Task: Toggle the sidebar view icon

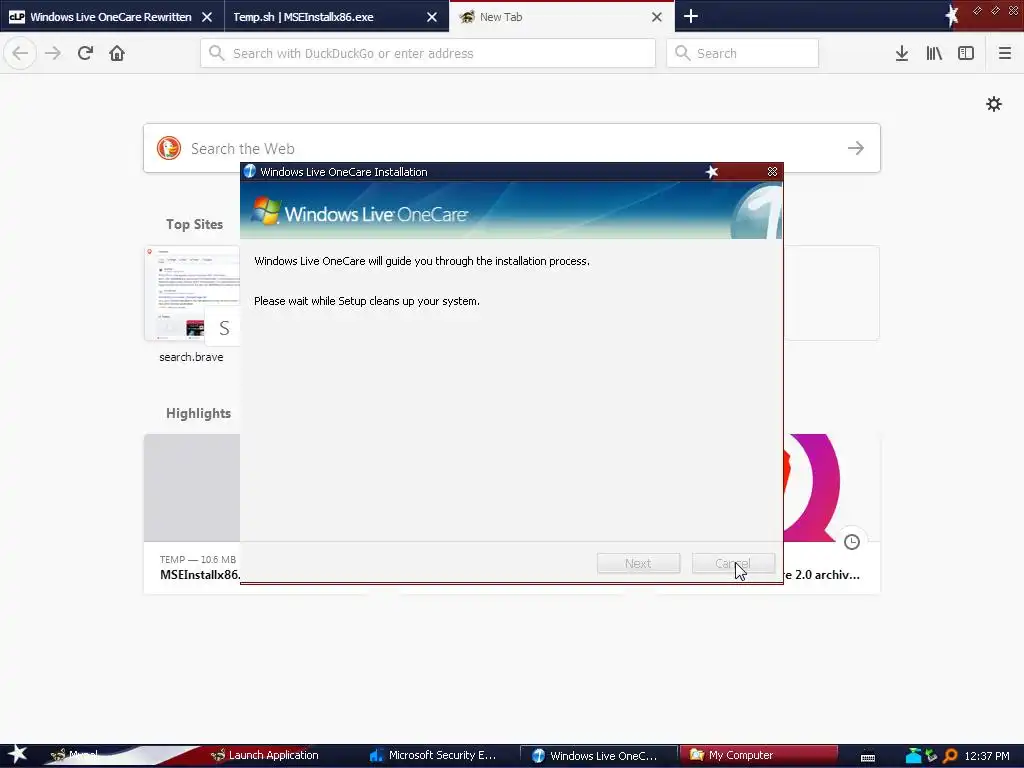Action: click(x=966, y=53)
